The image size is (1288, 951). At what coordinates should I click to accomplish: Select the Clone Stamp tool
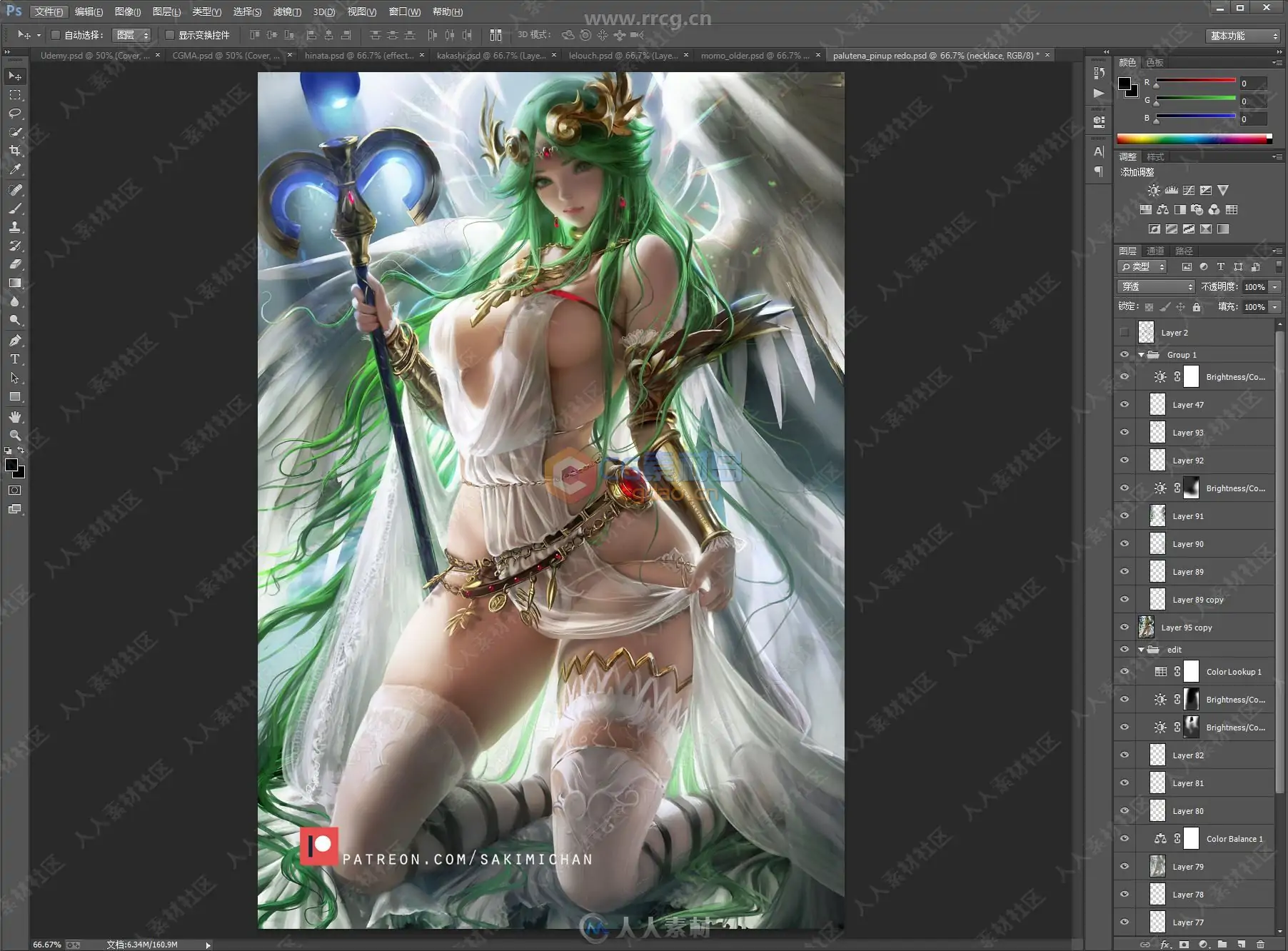[15, 227]
